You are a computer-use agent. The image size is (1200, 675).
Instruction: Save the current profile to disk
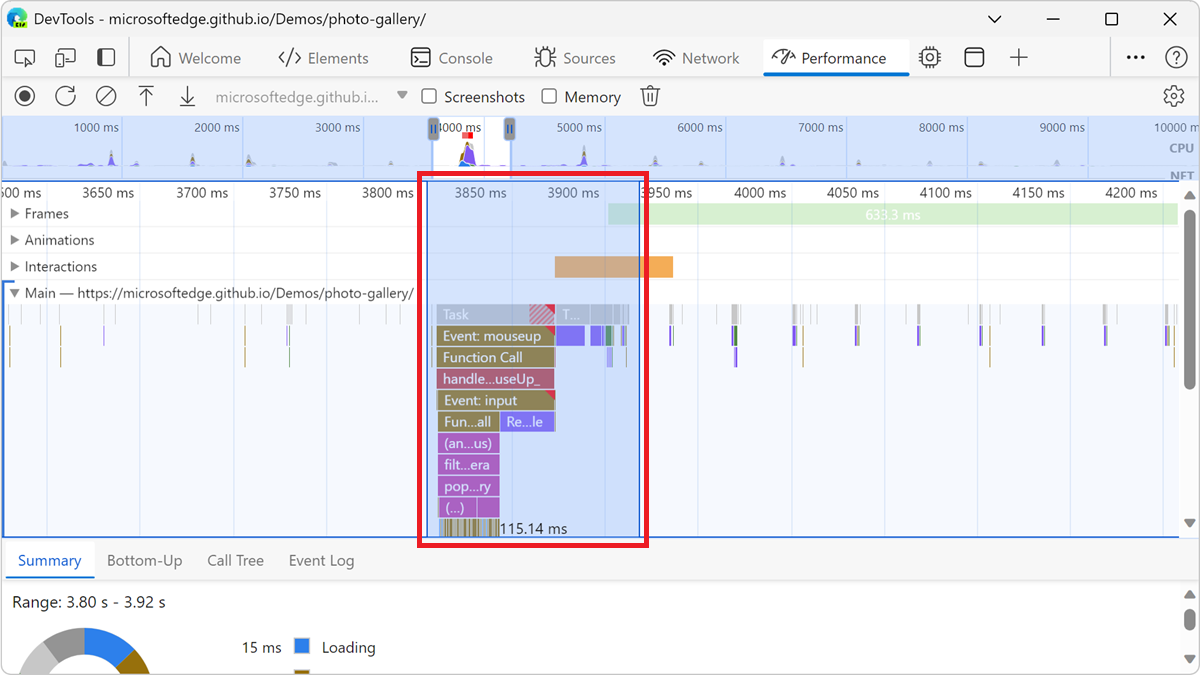click(x=186, y=96)
